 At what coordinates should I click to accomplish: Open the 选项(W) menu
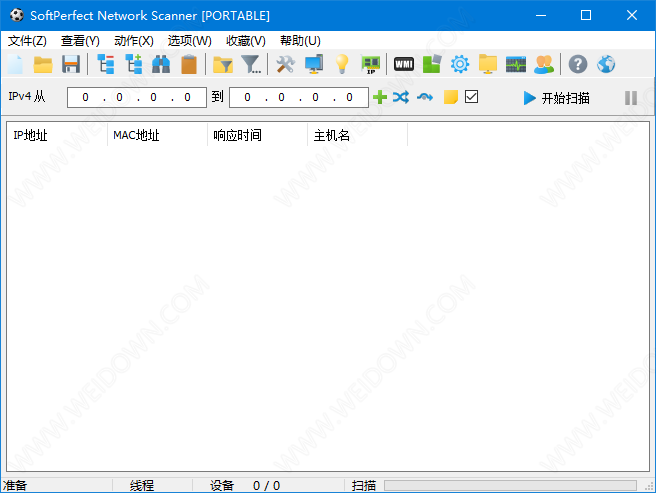(x=190, y=41)
